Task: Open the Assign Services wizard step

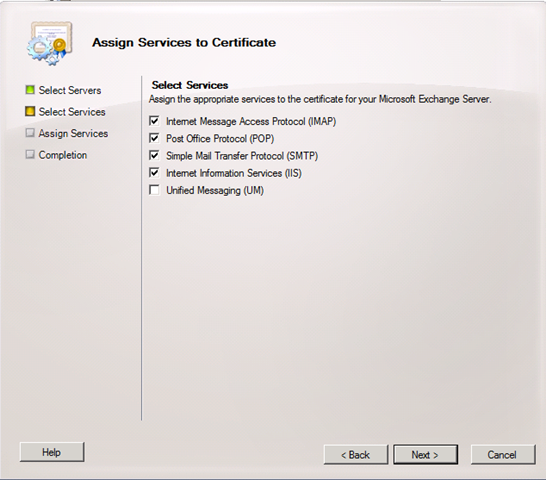Action: click(73, 133)
